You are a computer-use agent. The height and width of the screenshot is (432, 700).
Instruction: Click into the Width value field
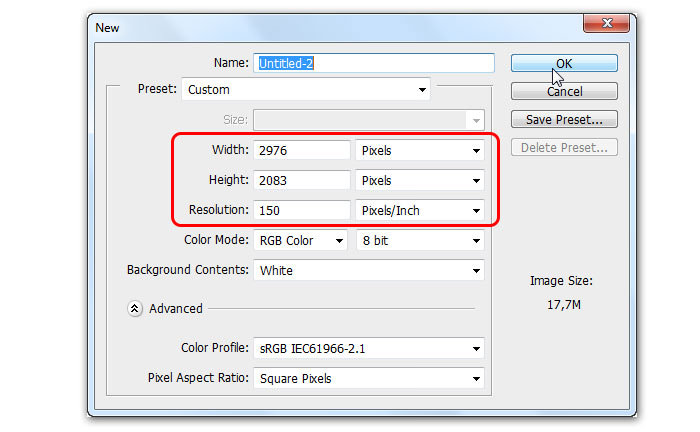302,150
